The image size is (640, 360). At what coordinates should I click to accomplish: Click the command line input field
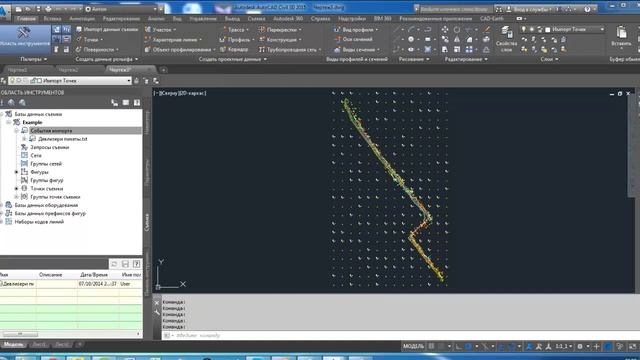pyautogui.click(x=400, y=336)
